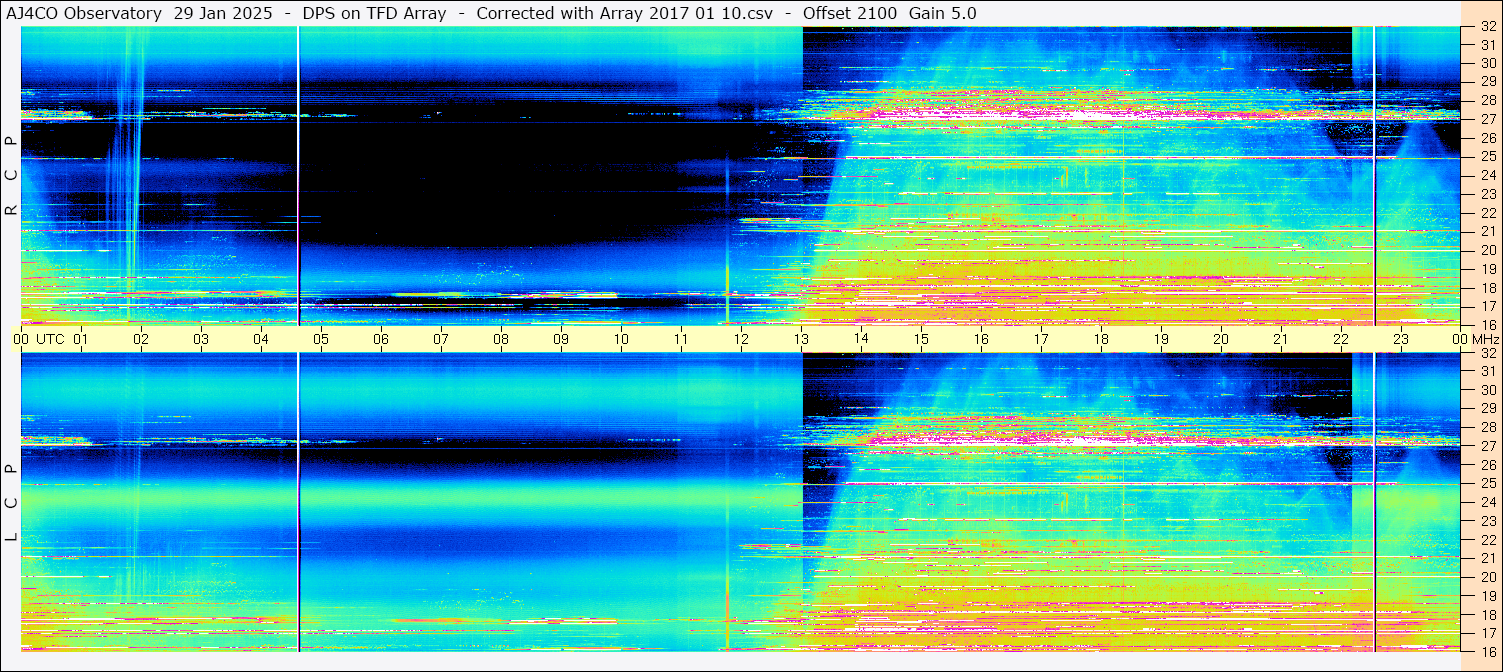Viewport: 1503px width, 672px height.
Task: Click the 21 hour mark on time axis
Action: (1281, 339)
